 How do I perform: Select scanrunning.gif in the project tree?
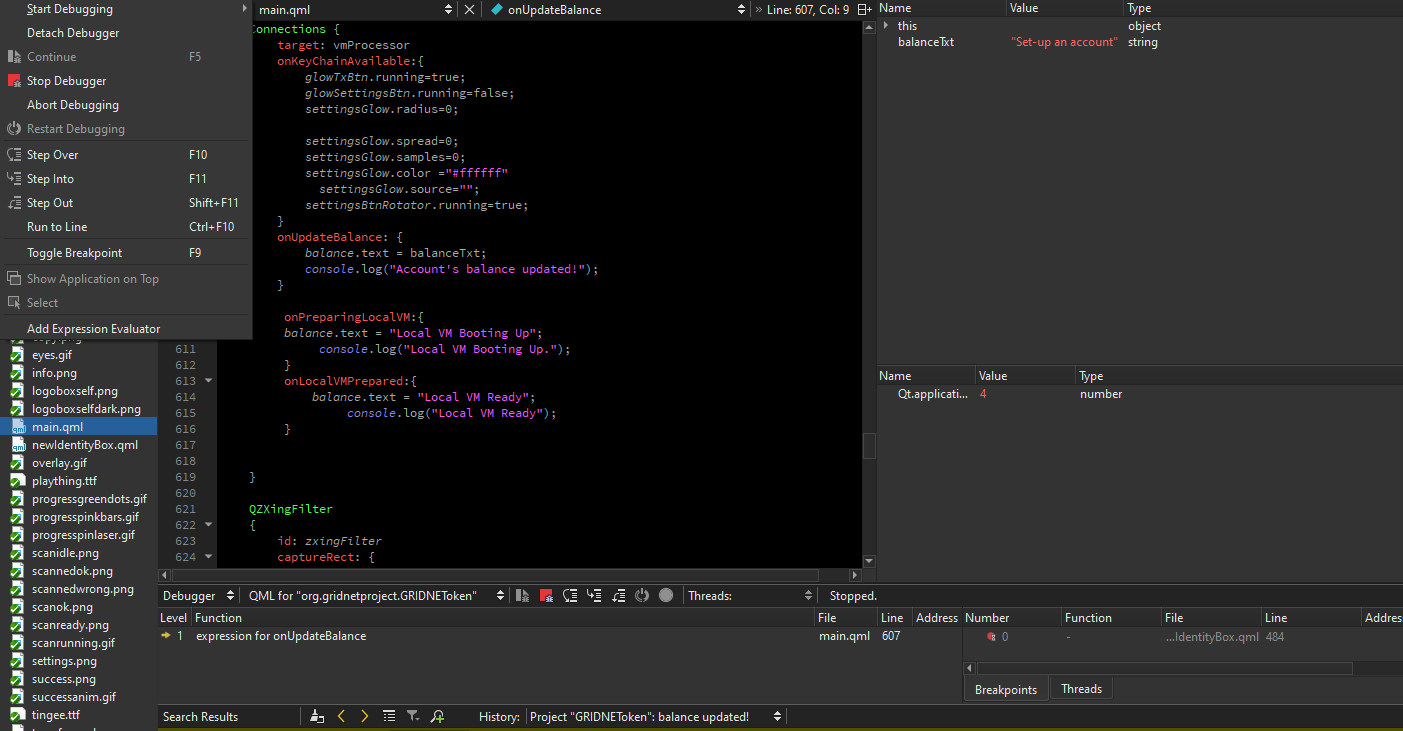[73, 642]
